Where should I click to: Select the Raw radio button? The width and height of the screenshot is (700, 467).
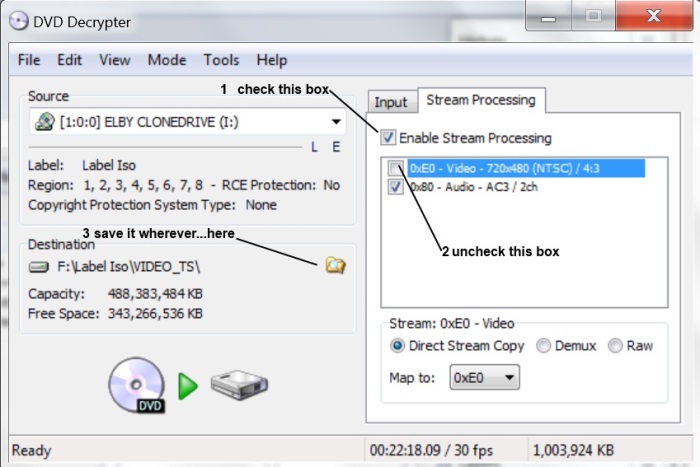[615, 346]
